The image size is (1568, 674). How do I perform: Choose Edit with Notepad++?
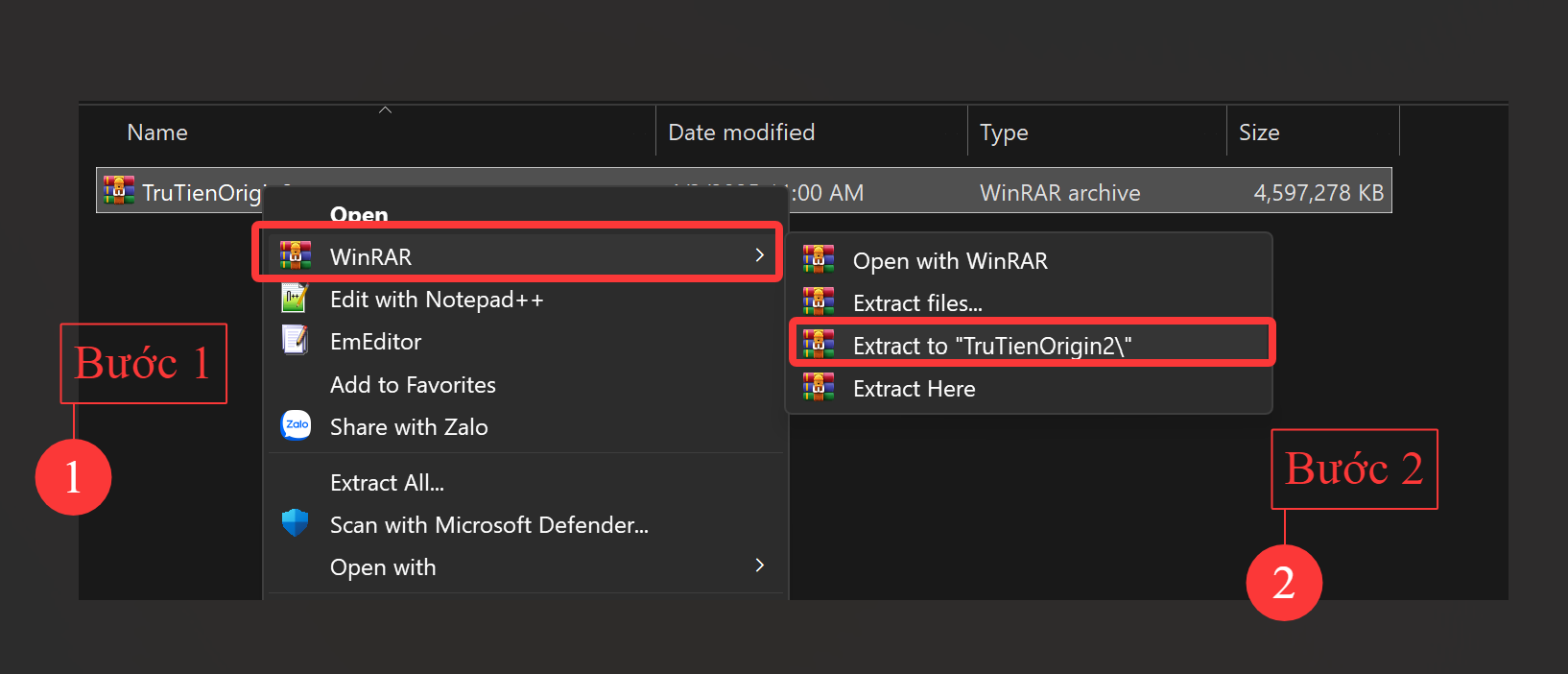[x=437, y=300]
